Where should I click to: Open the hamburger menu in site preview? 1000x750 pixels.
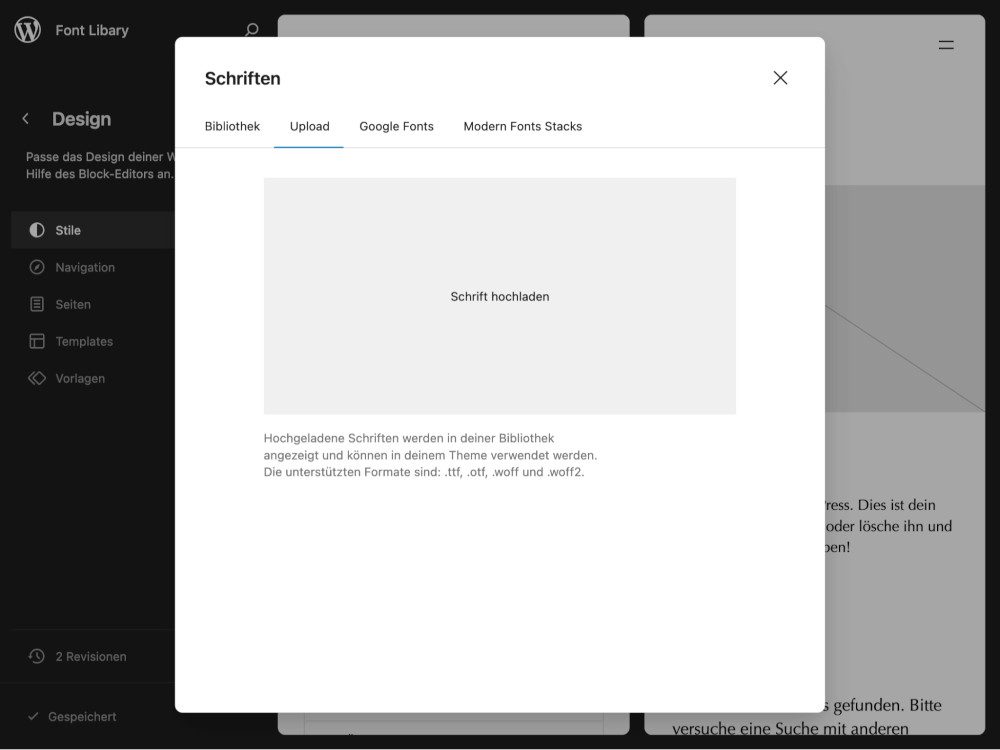point(945,45)
